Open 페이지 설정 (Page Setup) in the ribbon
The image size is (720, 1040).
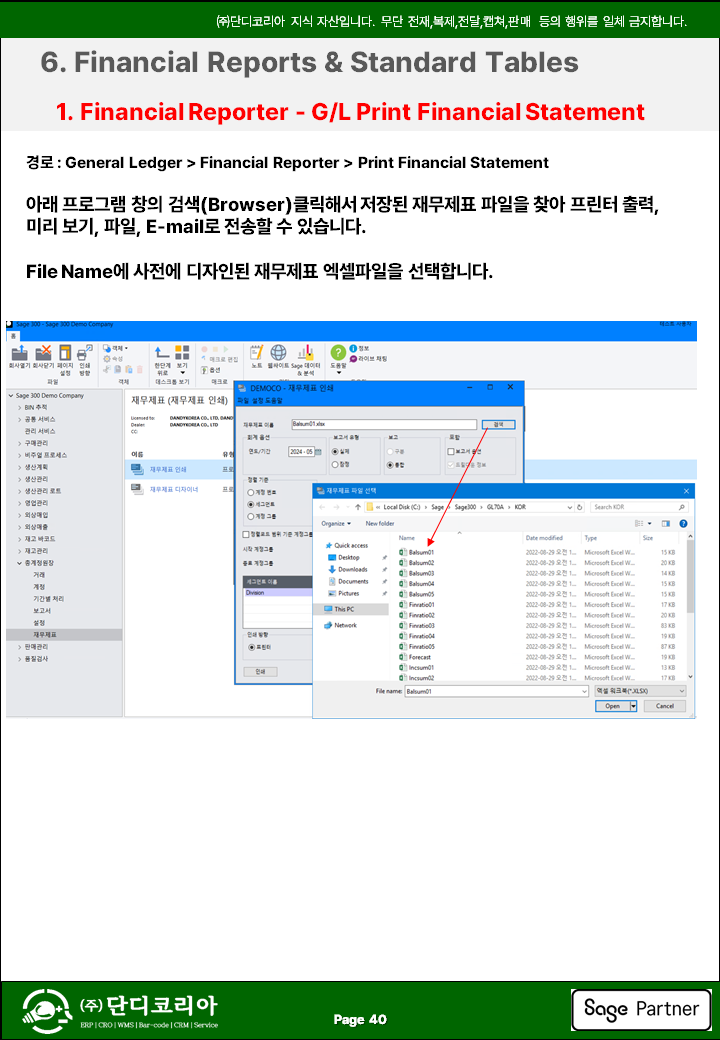click(65, 352)
